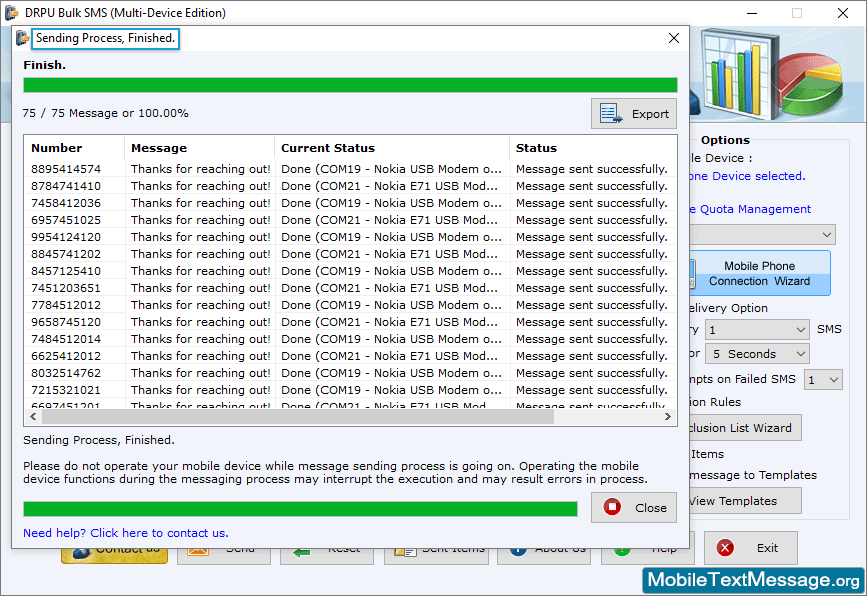Click the red stop Close button

[x=634, y=508]
